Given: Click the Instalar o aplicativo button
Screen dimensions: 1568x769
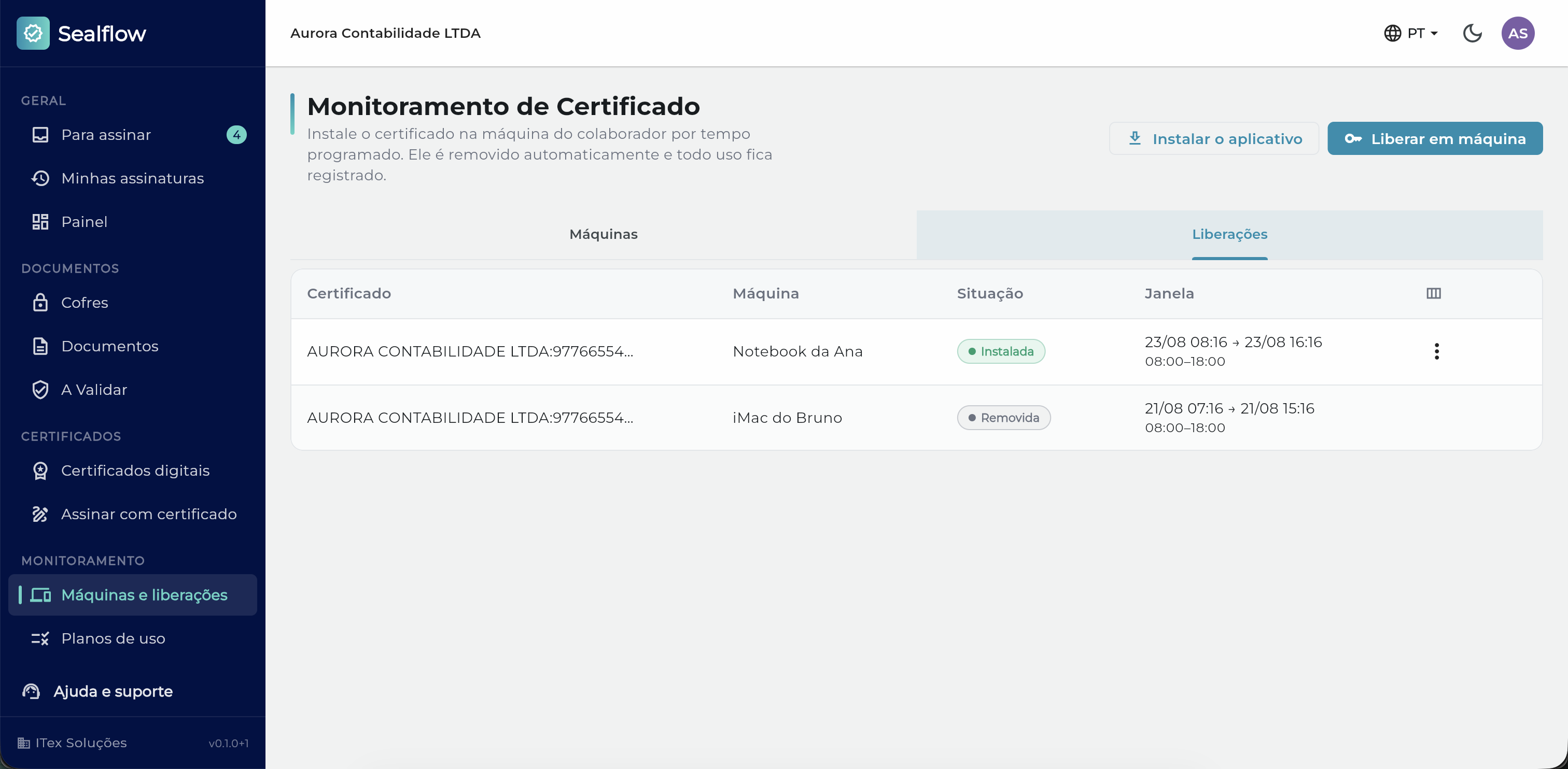Looking at the screenshot, I should (1214, 139).
